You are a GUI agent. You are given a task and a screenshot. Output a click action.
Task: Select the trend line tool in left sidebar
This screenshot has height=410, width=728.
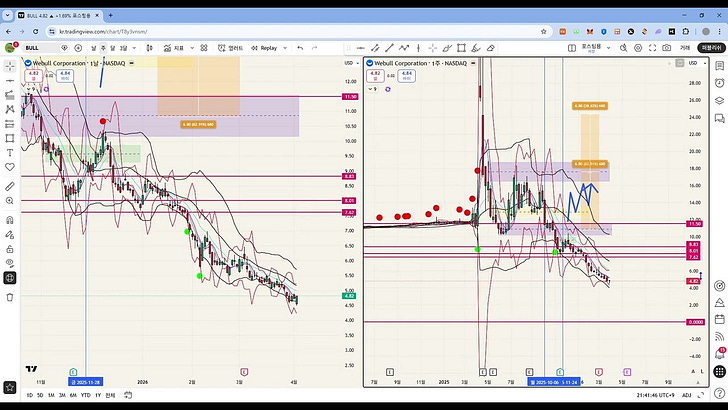coord(10,81)
